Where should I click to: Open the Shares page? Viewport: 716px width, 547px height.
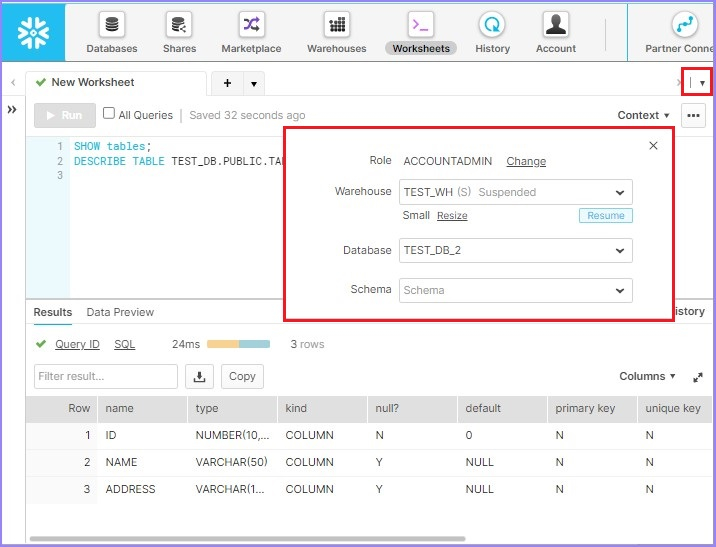coord(179,32)
